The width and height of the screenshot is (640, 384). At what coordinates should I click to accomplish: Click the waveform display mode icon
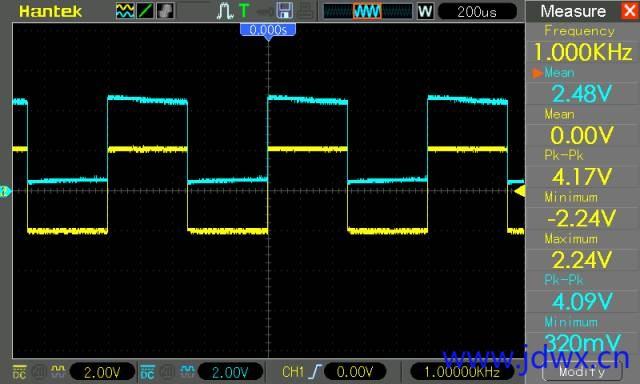pyautogui.click(x=125, y=11)
